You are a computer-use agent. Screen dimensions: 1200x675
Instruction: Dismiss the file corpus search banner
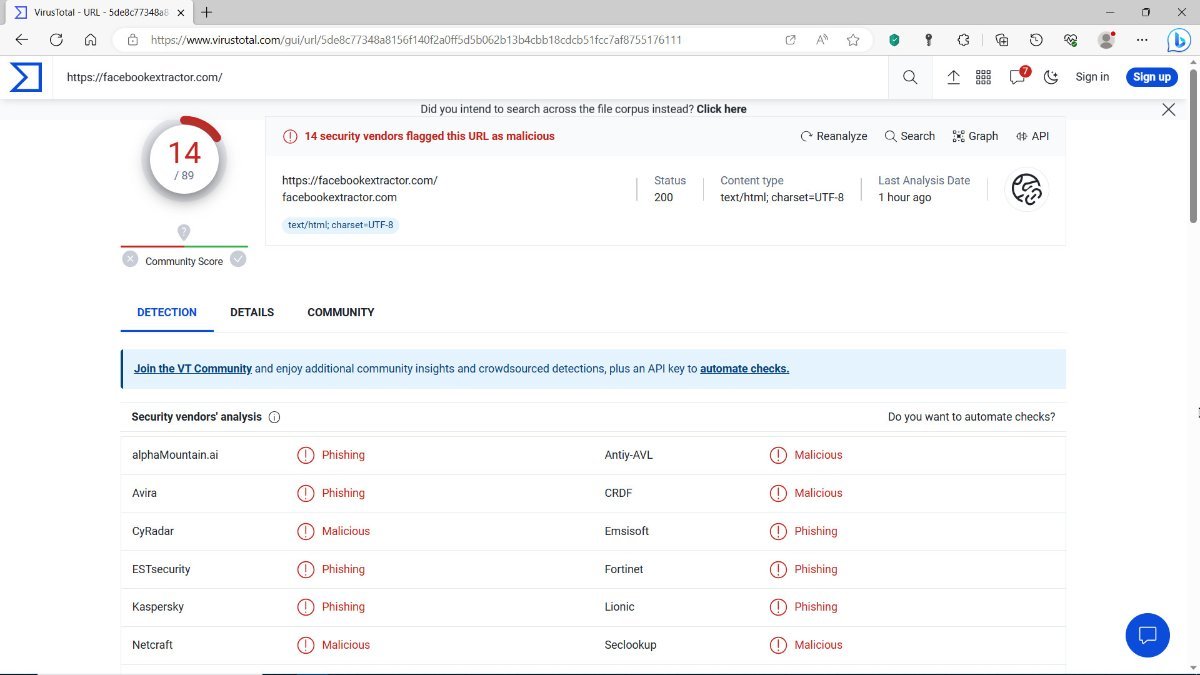[1168, 109]
